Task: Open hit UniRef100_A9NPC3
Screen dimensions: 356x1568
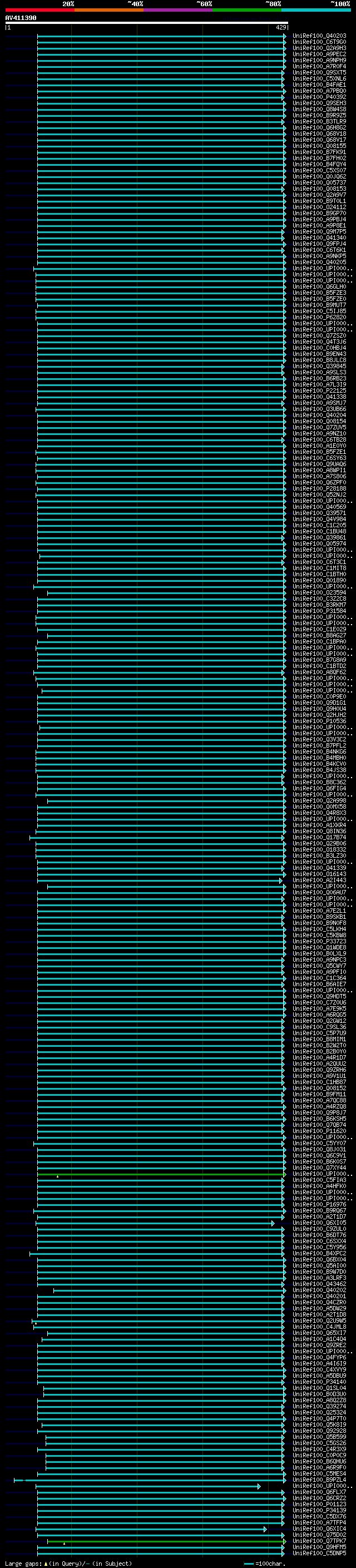Action: pyautogui.click(x=319, y=960)
